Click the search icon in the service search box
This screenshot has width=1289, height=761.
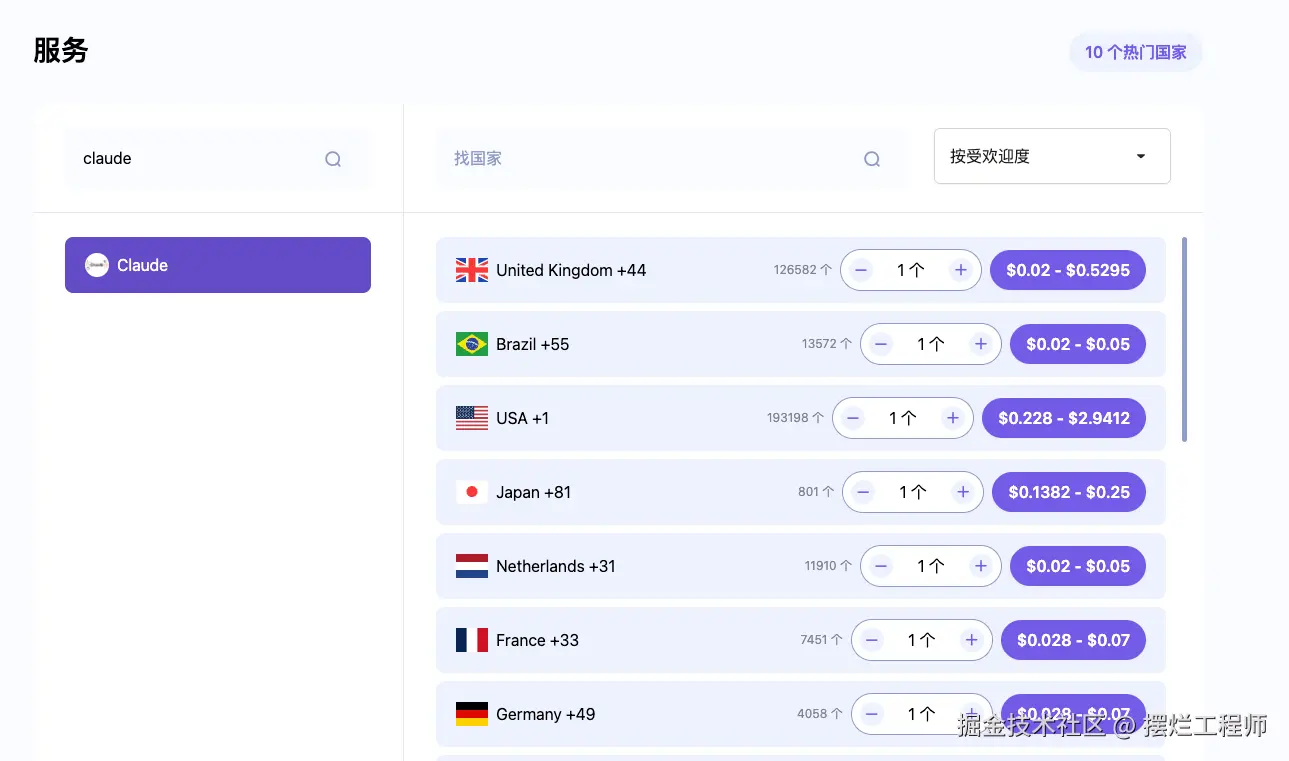coord(333,159)
